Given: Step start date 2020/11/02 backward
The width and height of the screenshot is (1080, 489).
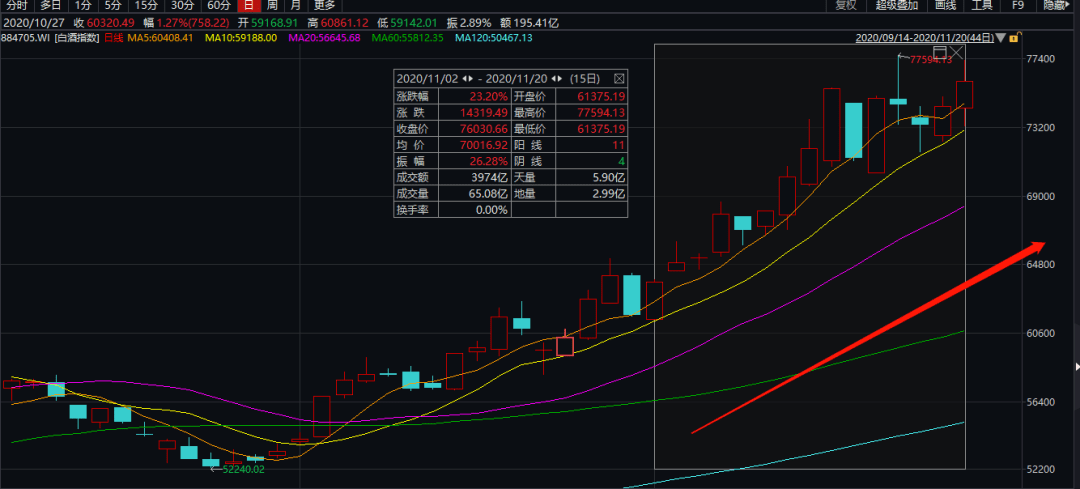Looking at the screenshot, I should point(462,78).
